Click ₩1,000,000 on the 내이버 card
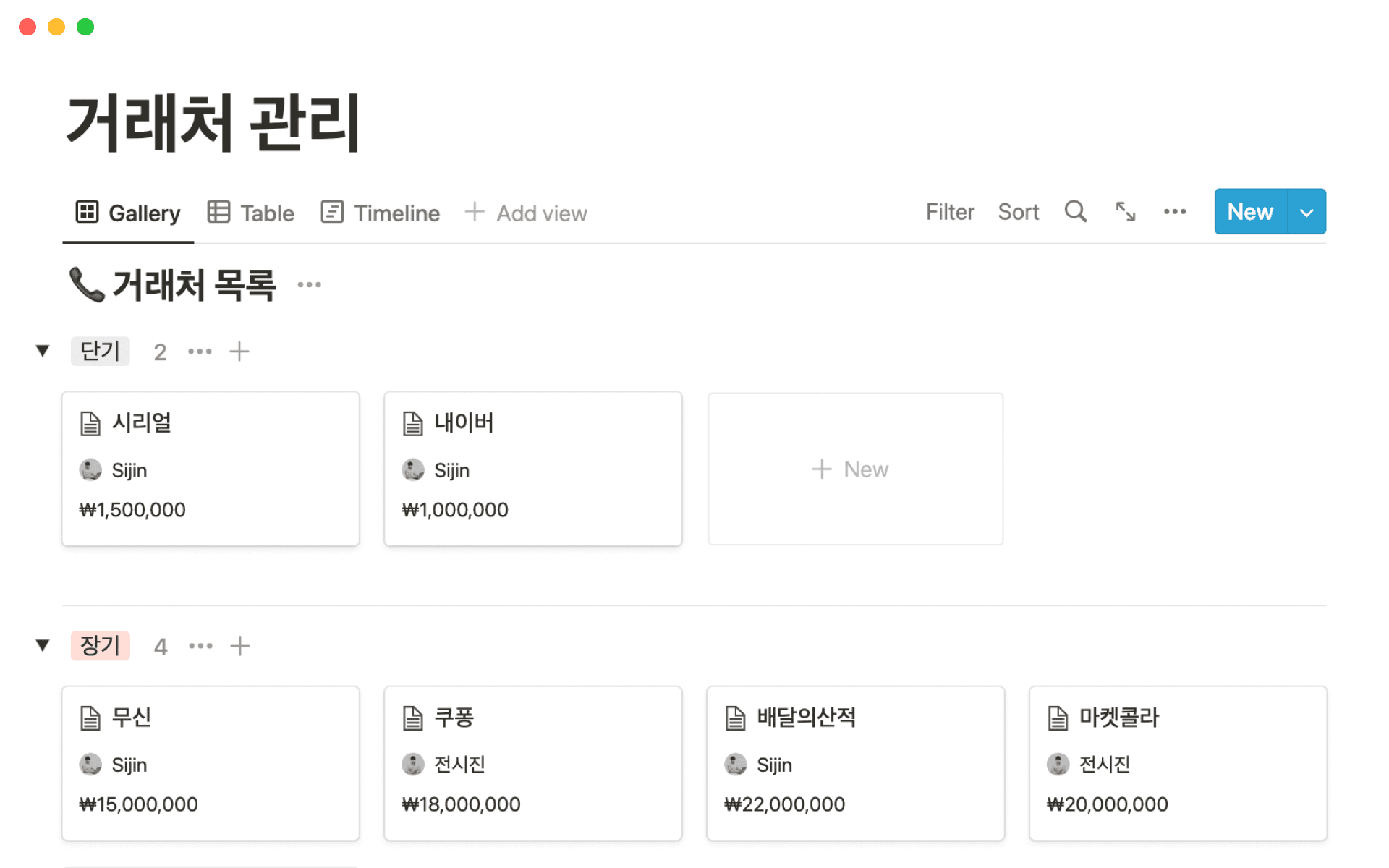 (455, 510)
